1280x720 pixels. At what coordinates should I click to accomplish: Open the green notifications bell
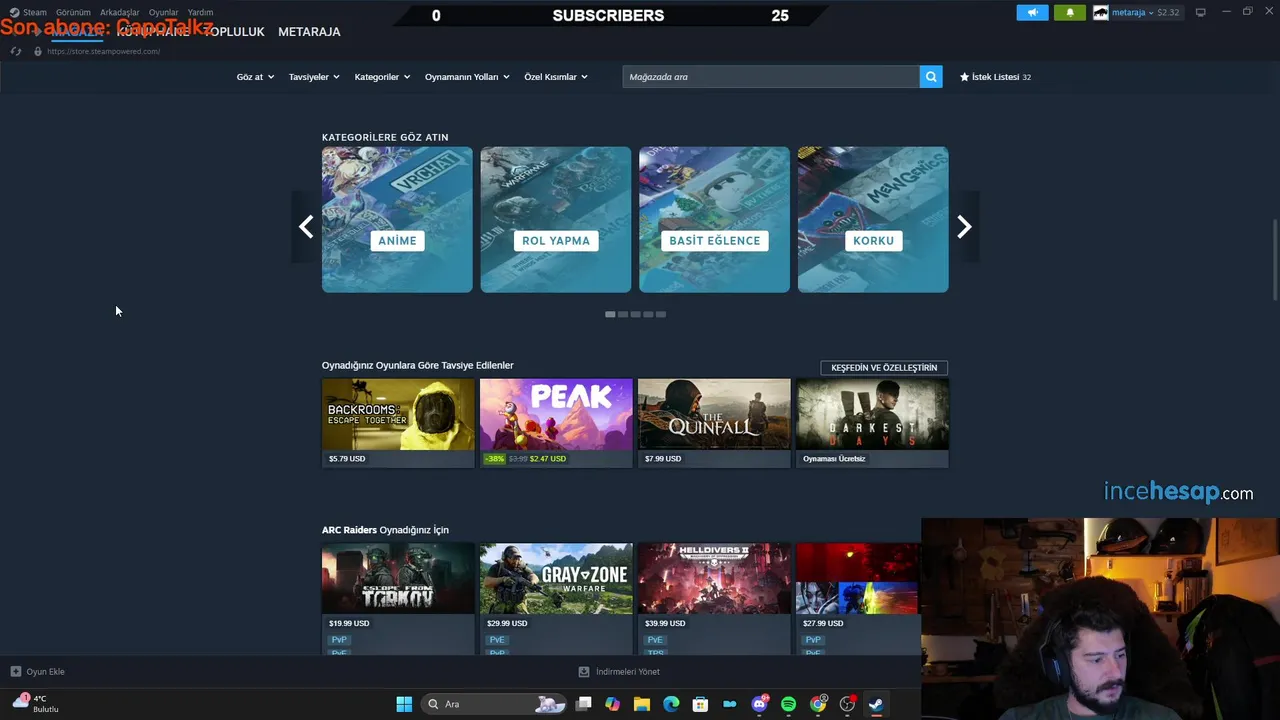coord(1069,13)
